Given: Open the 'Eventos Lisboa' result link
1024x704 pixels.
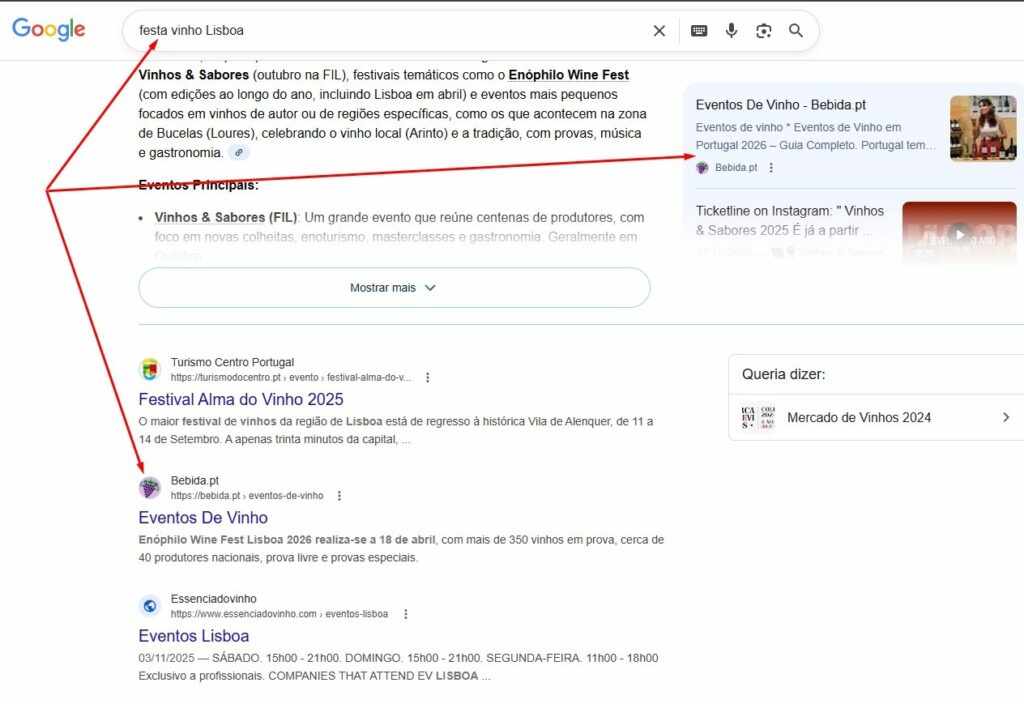Looking at the screenshot, I should coord(193,636).
